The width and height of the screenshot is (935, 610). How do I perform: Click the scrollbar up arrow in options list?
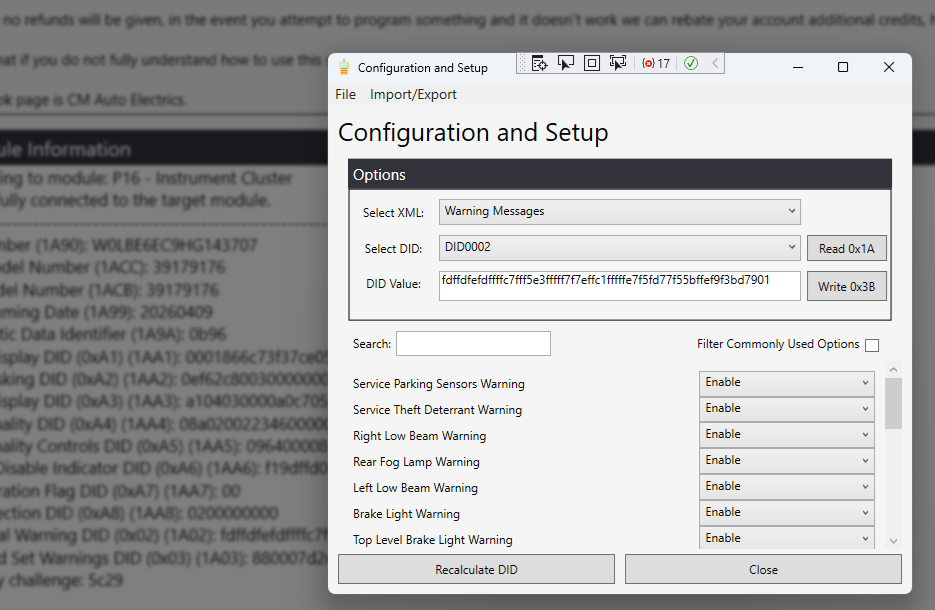893,370
